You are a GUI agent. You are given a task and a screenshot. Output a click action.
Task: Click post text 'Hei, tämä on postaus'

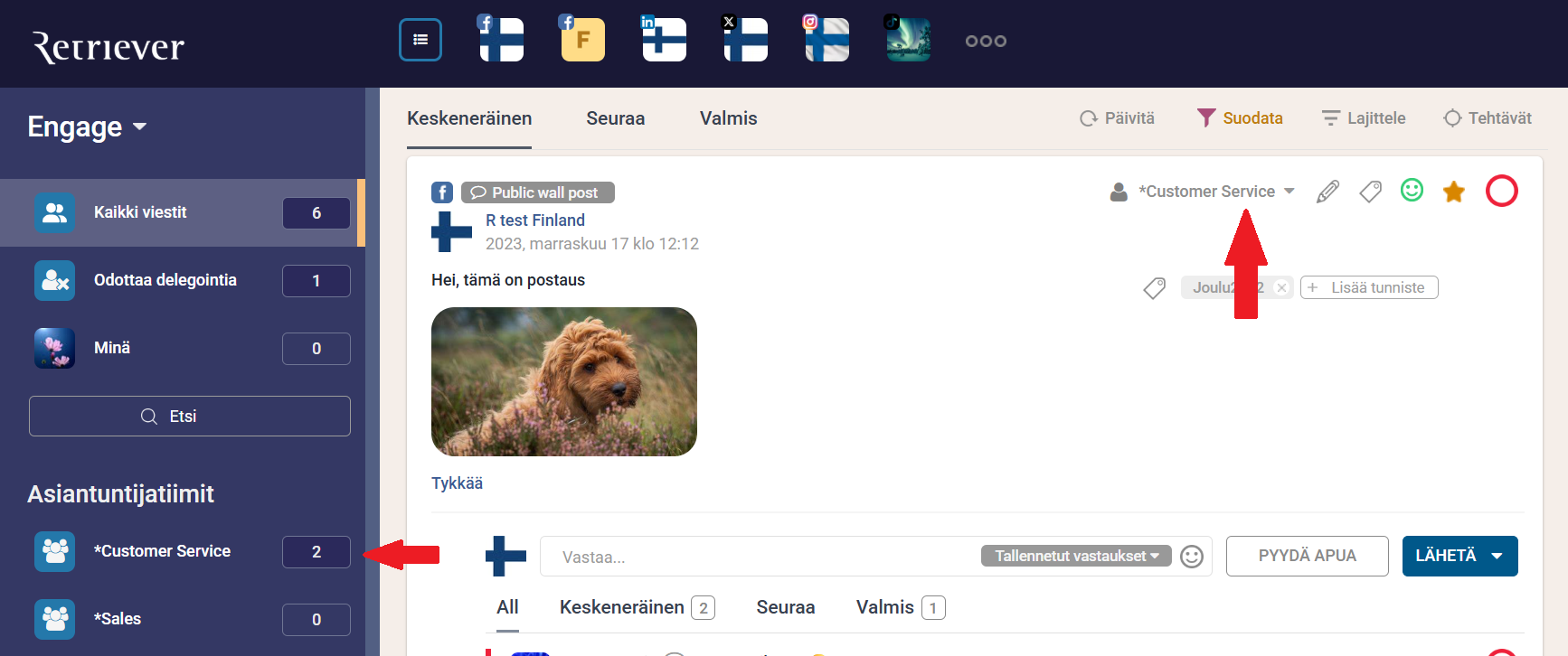pyautogui.click(x=508, y=280)
